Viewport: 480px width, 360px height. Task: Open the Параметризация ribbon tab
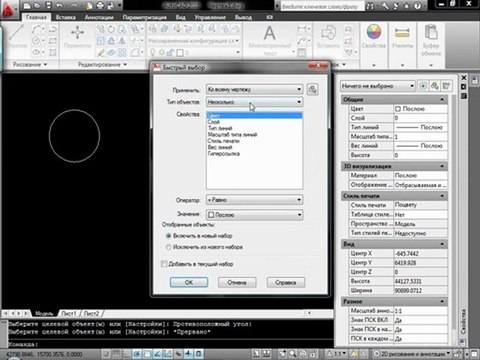(144, 17)
